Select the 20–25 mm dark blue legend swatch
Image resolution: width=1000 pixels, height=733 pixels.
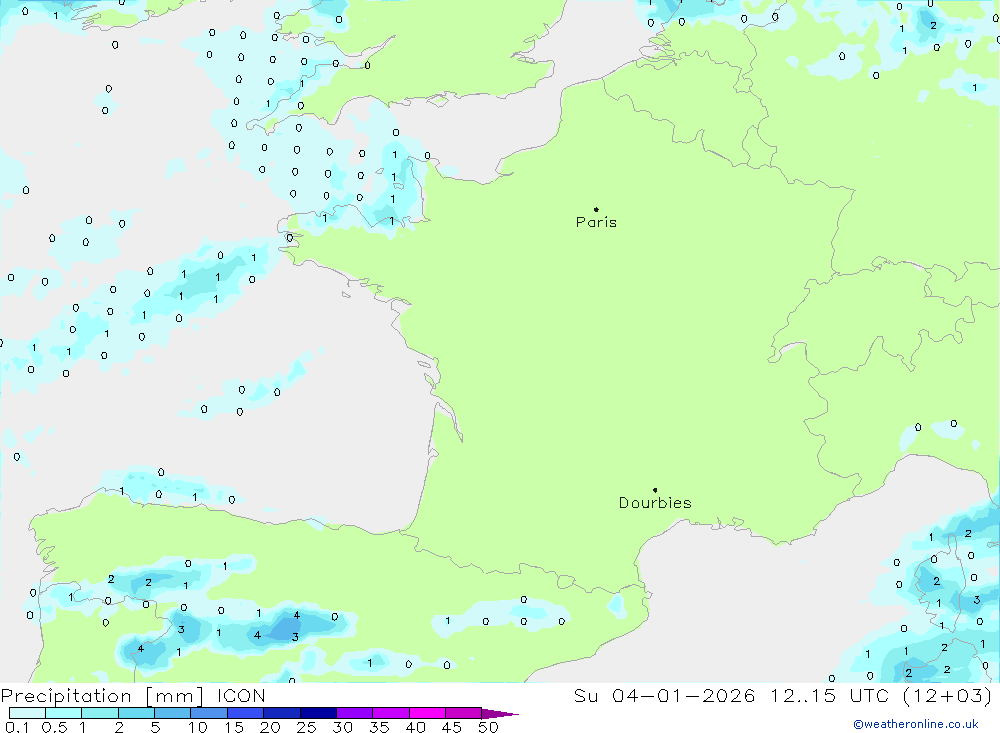(282, 713)
